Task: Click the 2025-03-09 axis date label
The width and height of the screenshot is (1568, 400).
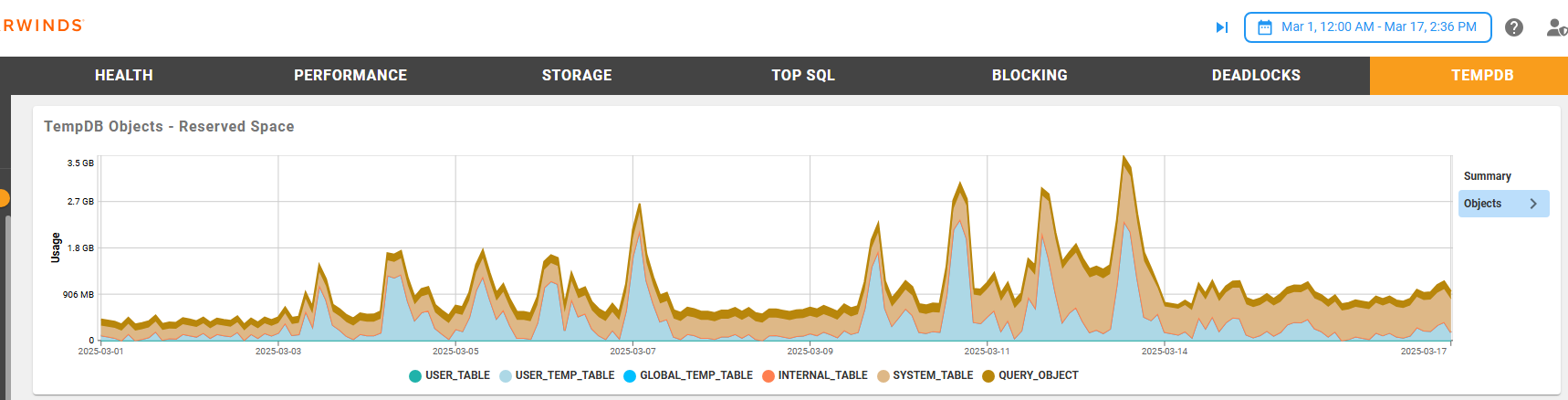Action: click(810, 352)
